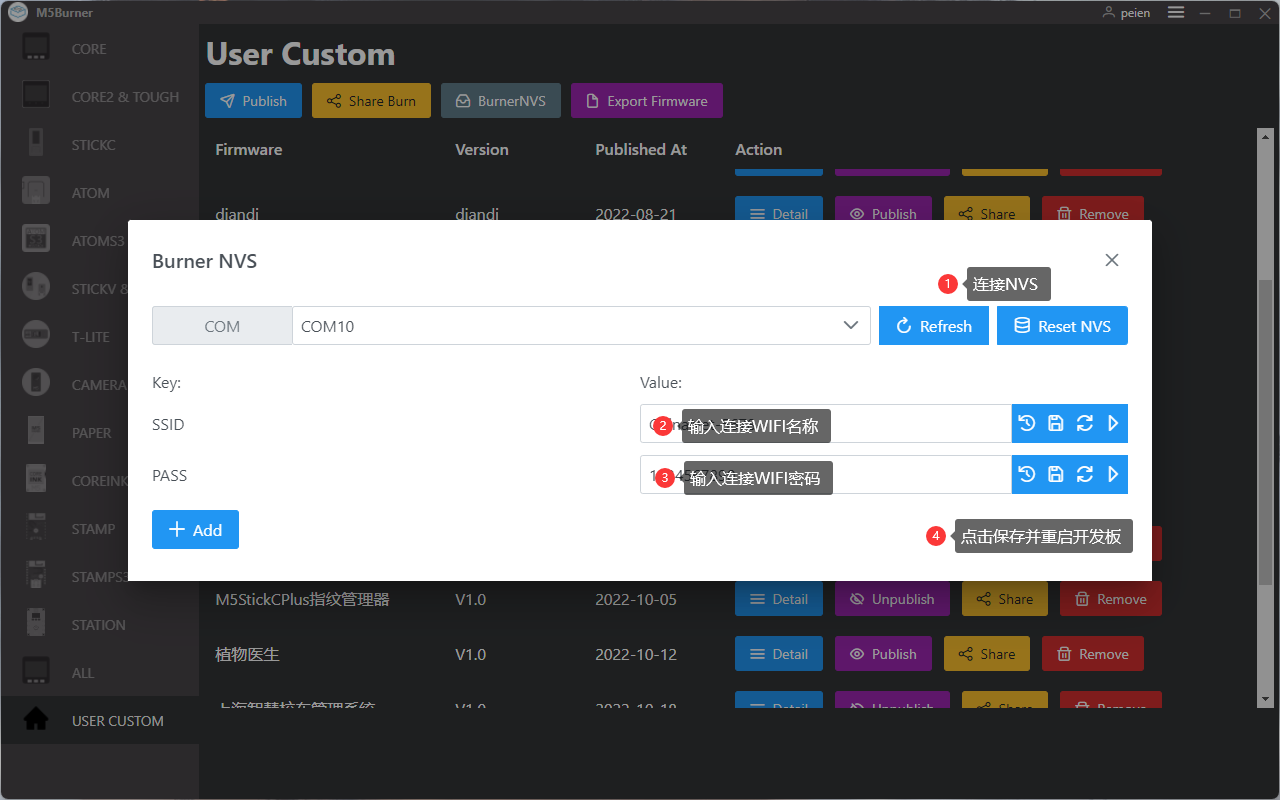
Task: Click the Version column header
Action: [482, 149]
